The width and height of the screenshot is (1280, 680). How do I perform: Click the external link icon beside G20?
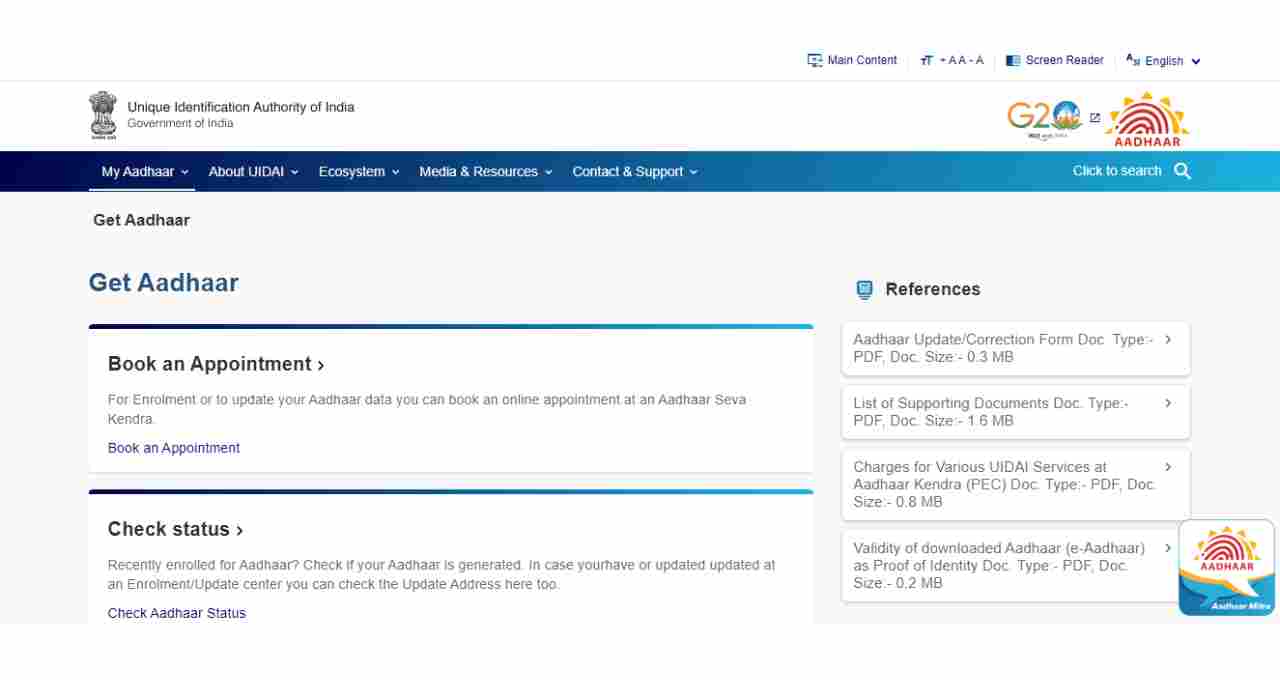pos(1095,118)
